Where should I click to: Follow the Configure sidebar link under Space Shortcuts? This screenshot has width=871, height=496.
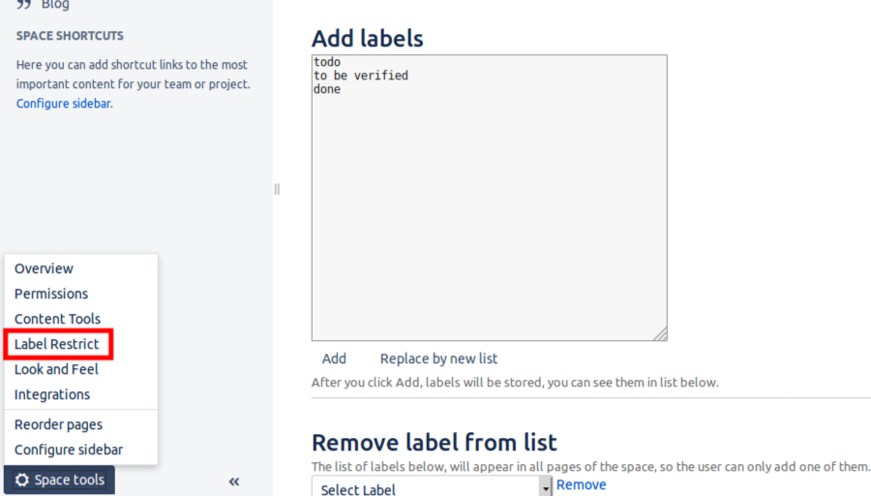[63, 103]
